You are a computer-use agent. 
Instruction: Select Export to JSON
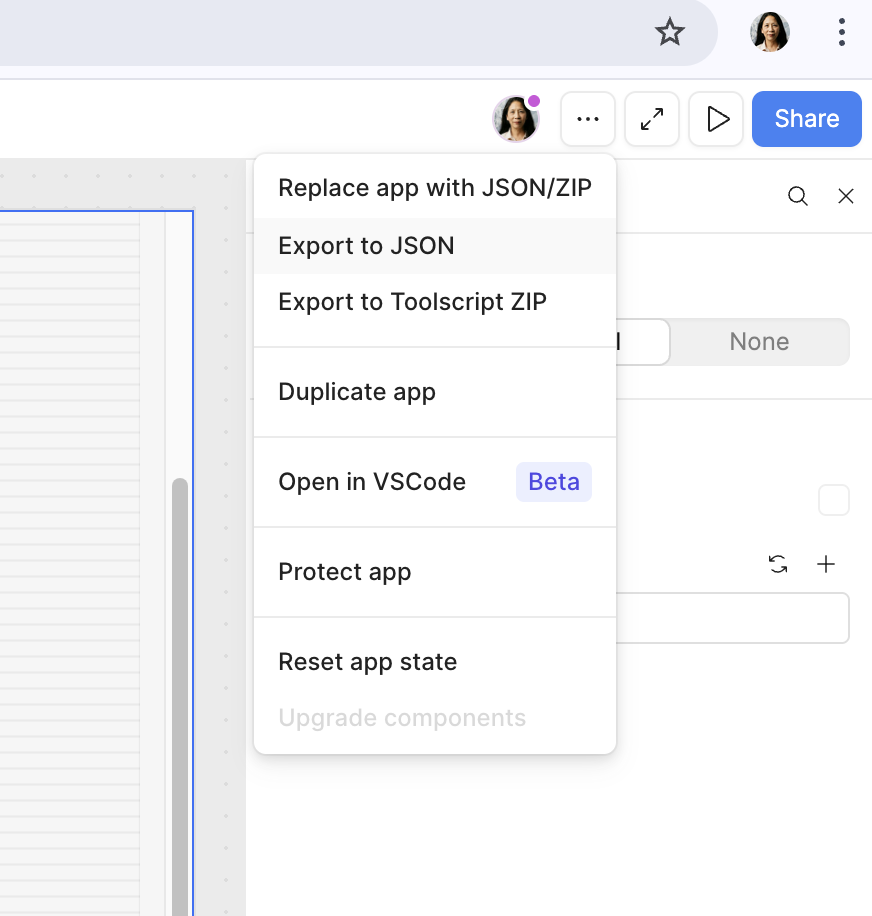(x=366, y=246)
